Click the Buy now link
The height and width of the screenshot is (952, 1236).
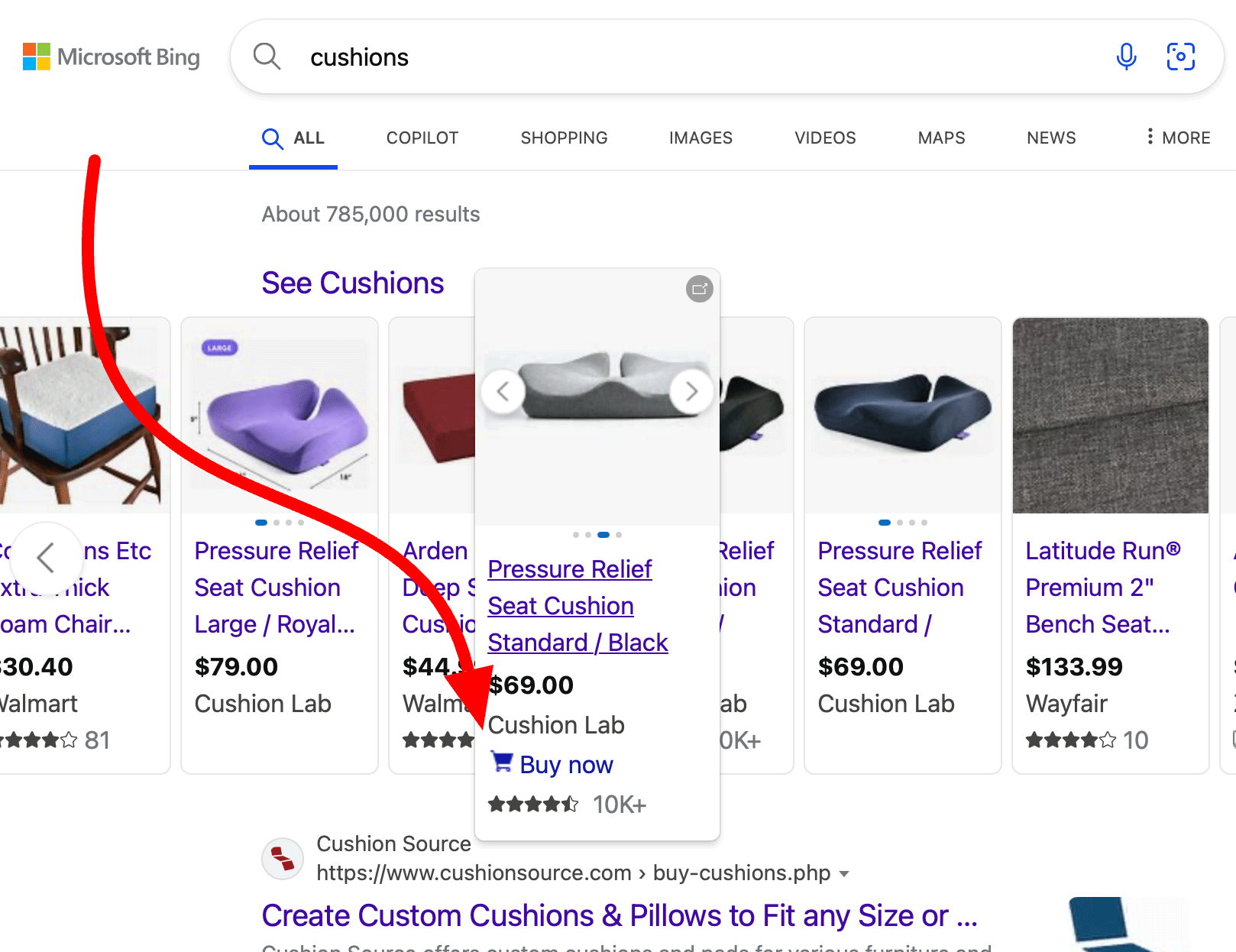click(x=566, y=764)
